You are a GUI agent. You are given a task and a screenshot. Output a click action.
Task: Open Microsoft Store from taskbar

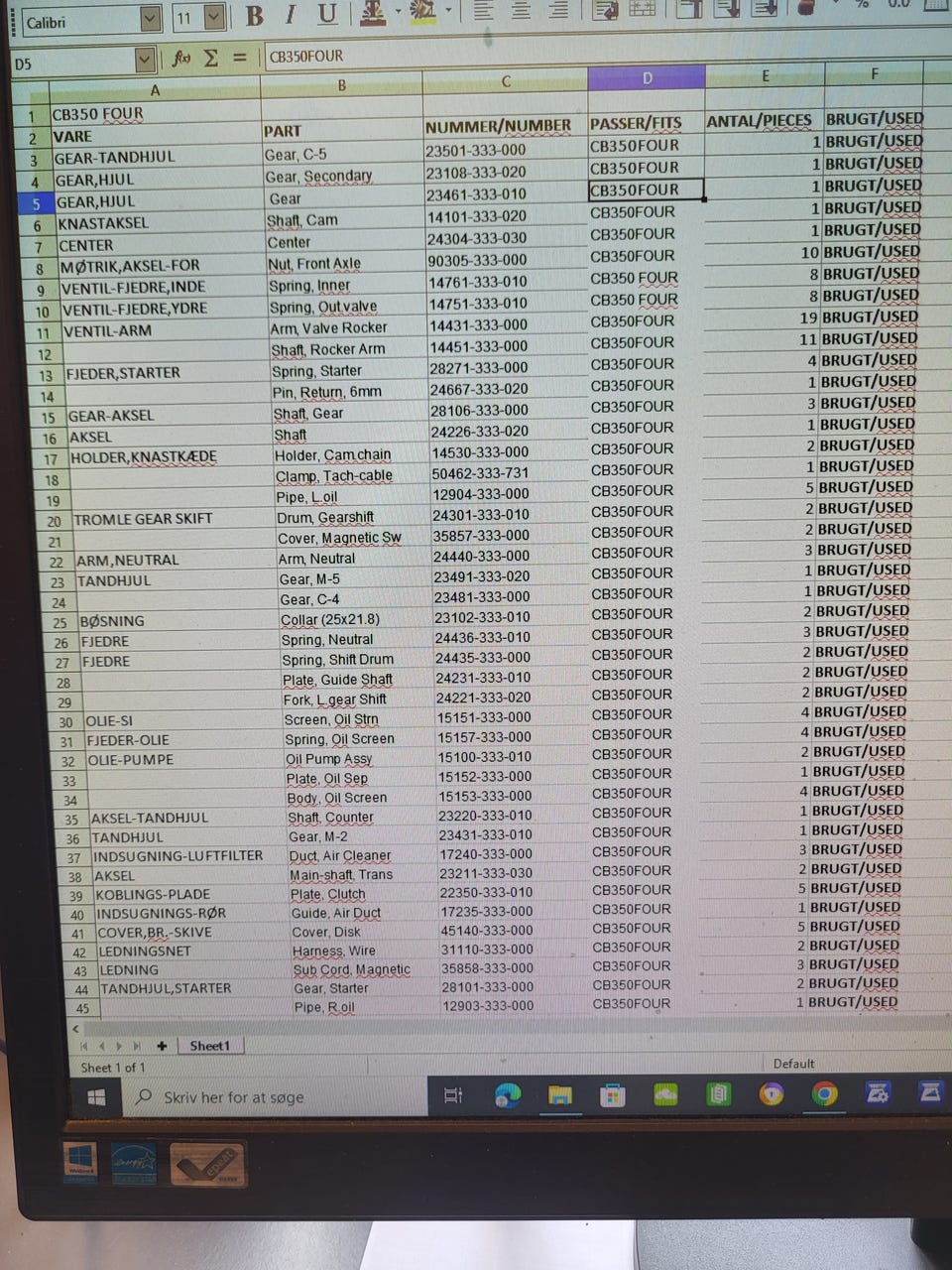click(x=613, y=1094)
